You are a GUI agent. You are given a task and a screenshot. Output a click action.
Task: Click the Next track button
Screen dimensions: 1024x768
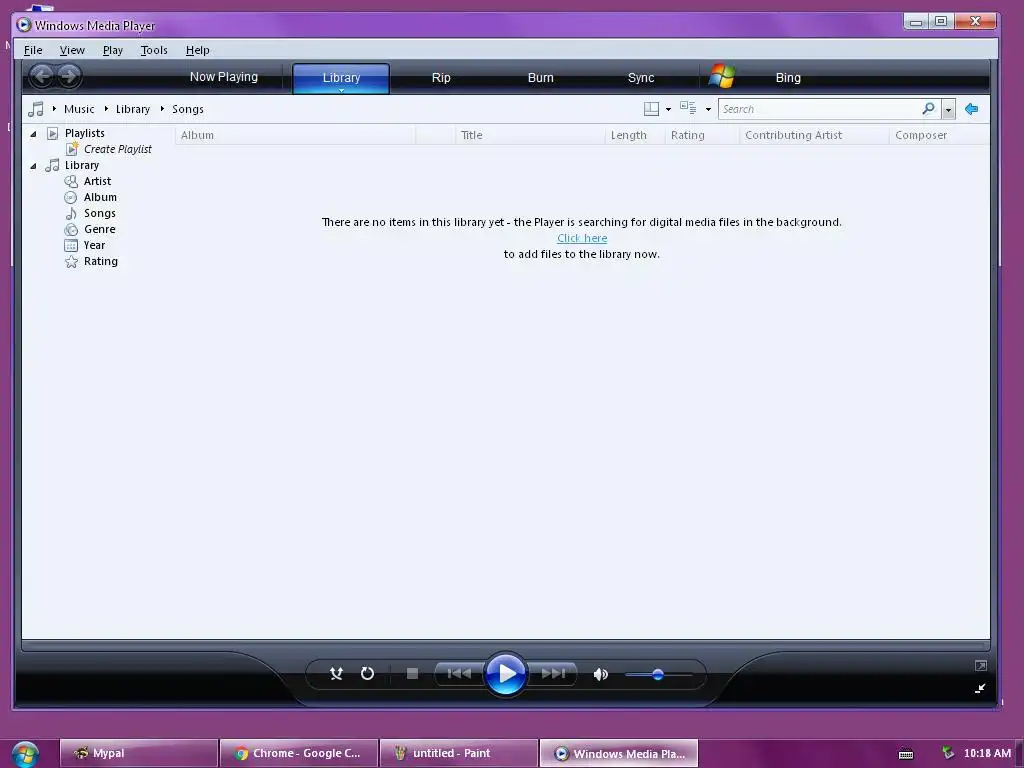[553, 673]
